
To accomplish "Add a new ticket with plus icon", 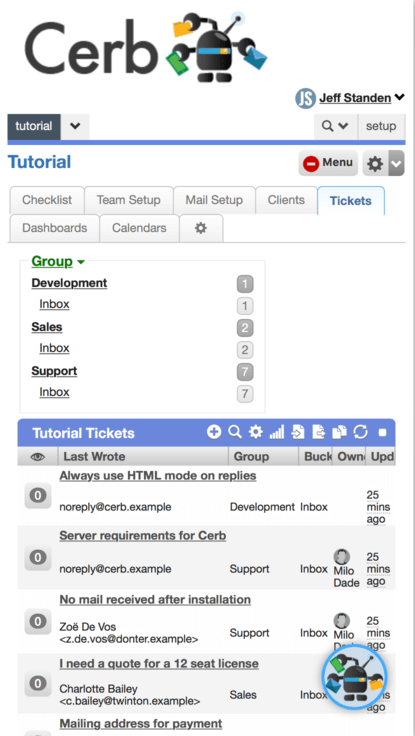I will pyautogui.click(x=214, y=432).
